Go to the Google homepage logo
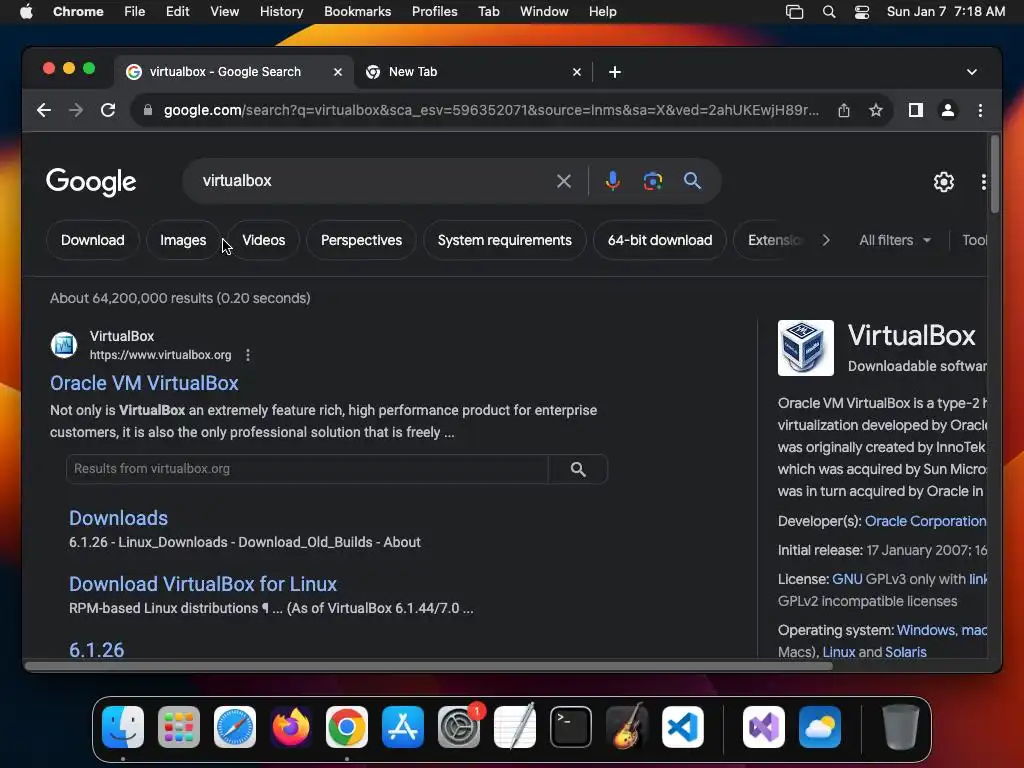 click(x=91, y=182)
